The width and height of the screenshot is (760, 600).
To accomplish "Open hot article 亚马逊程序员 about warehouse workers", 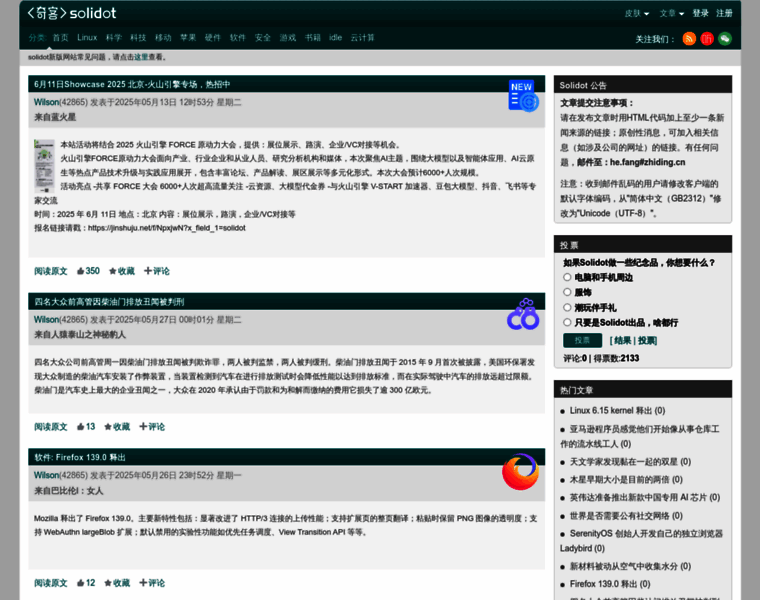I will coord(640,436).
